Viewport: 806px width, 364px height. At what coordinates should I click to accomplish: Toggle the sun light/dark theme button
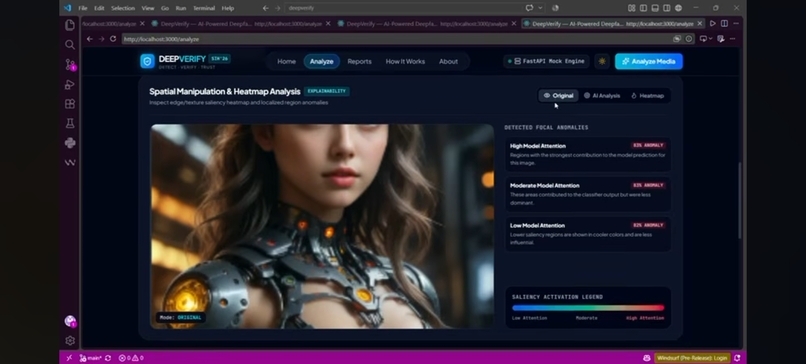(602, 61)
